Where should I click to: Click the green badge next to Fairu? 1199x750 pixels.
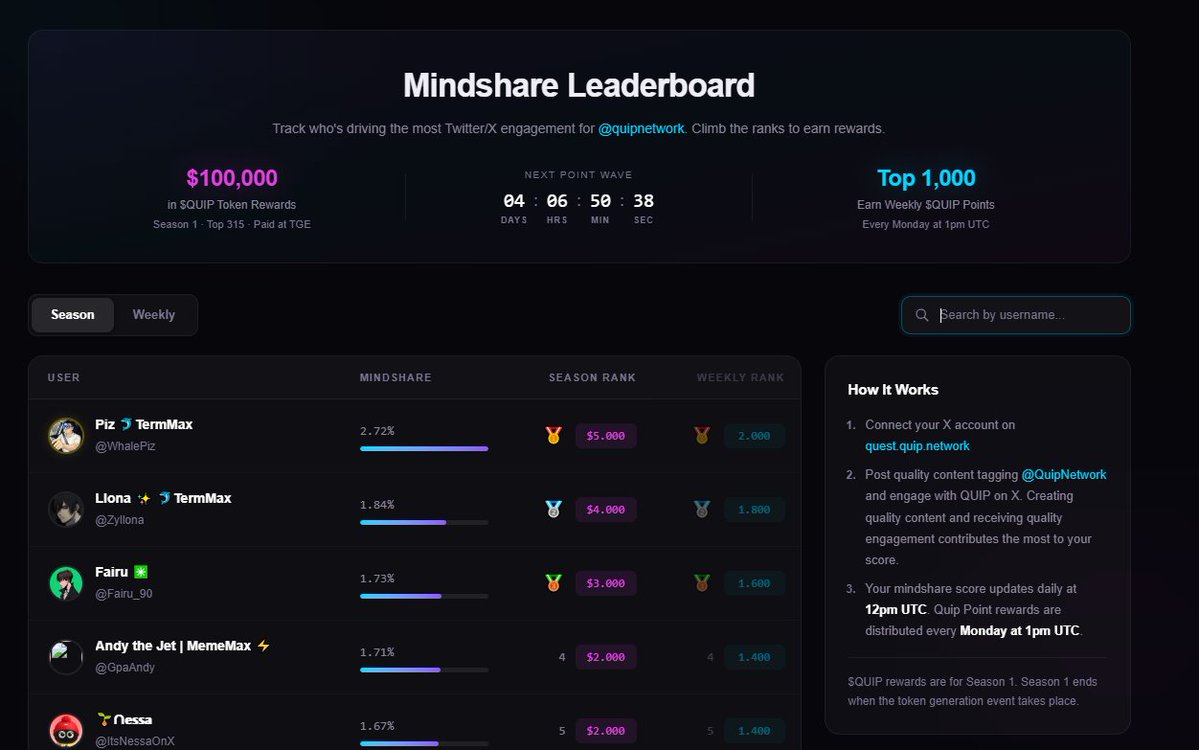141,572
